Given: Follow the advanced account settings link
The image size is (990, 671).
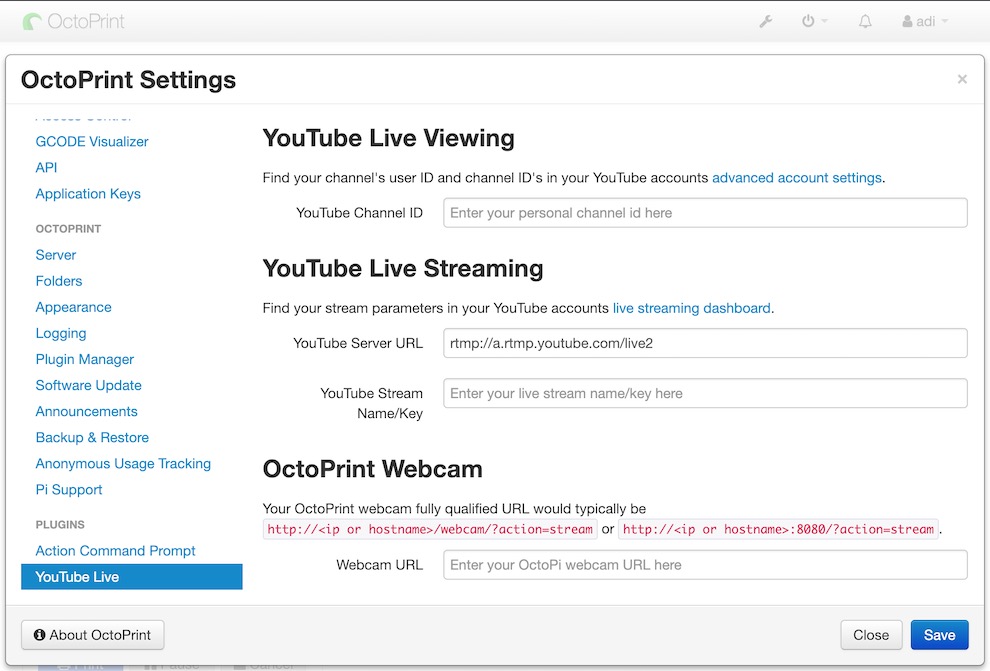Looking at the screenshot, I should [797, 178].
